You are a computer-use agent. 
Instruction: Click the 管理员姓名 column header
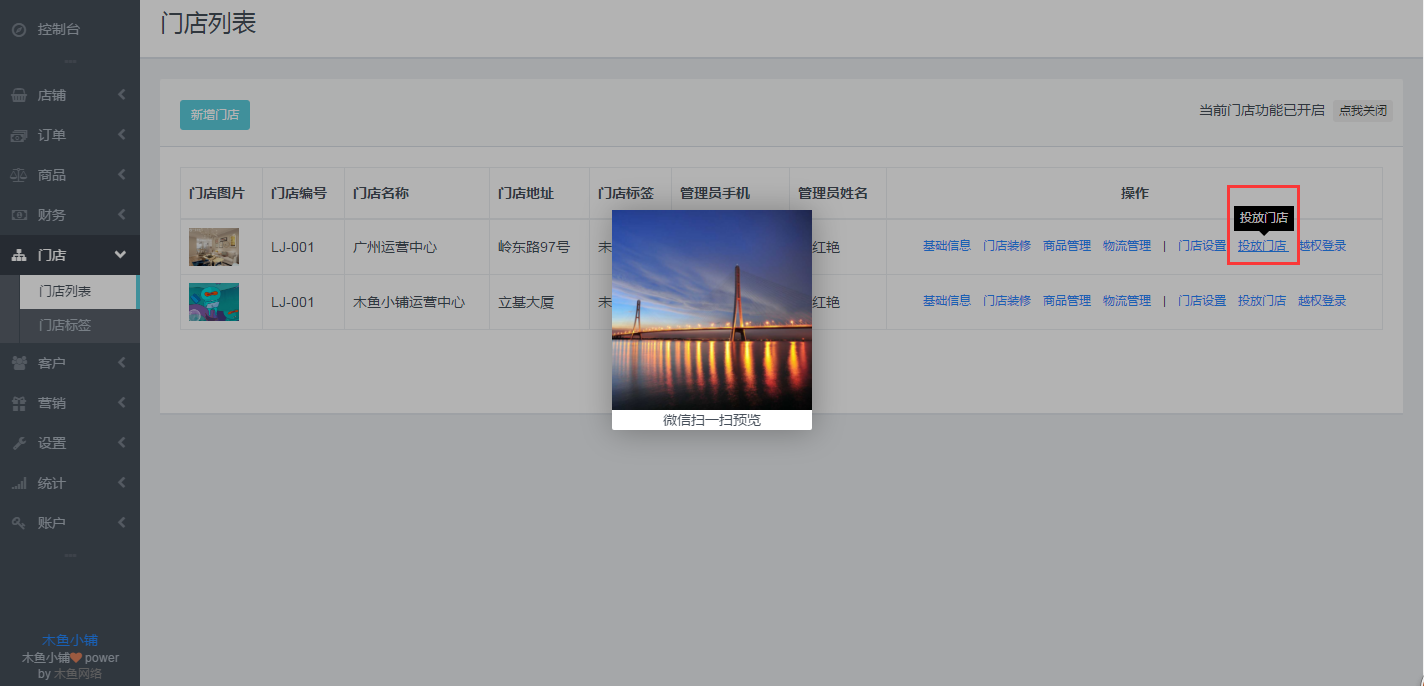[838, 193]
